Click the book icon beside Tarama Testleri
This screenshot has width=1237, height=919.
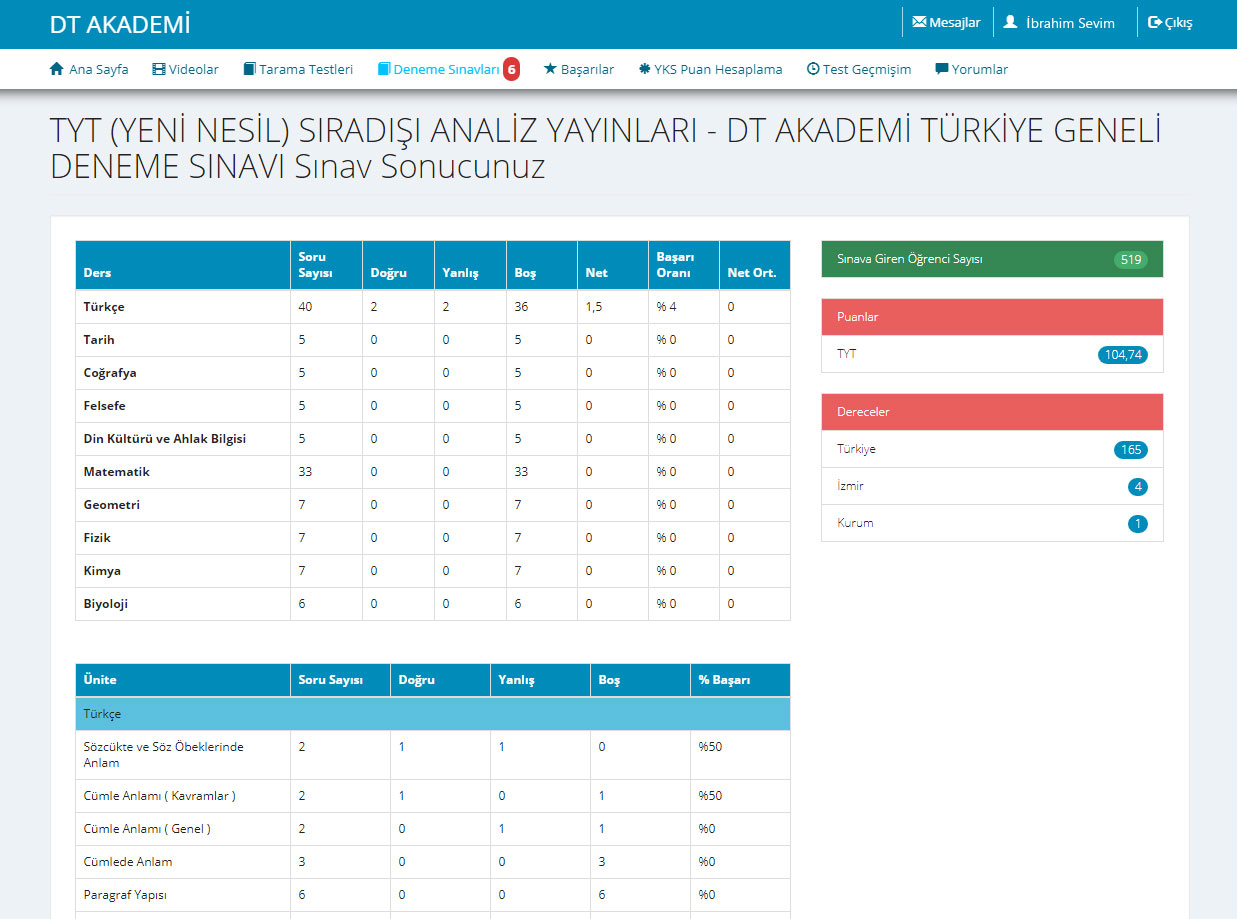tap(250, 69)
